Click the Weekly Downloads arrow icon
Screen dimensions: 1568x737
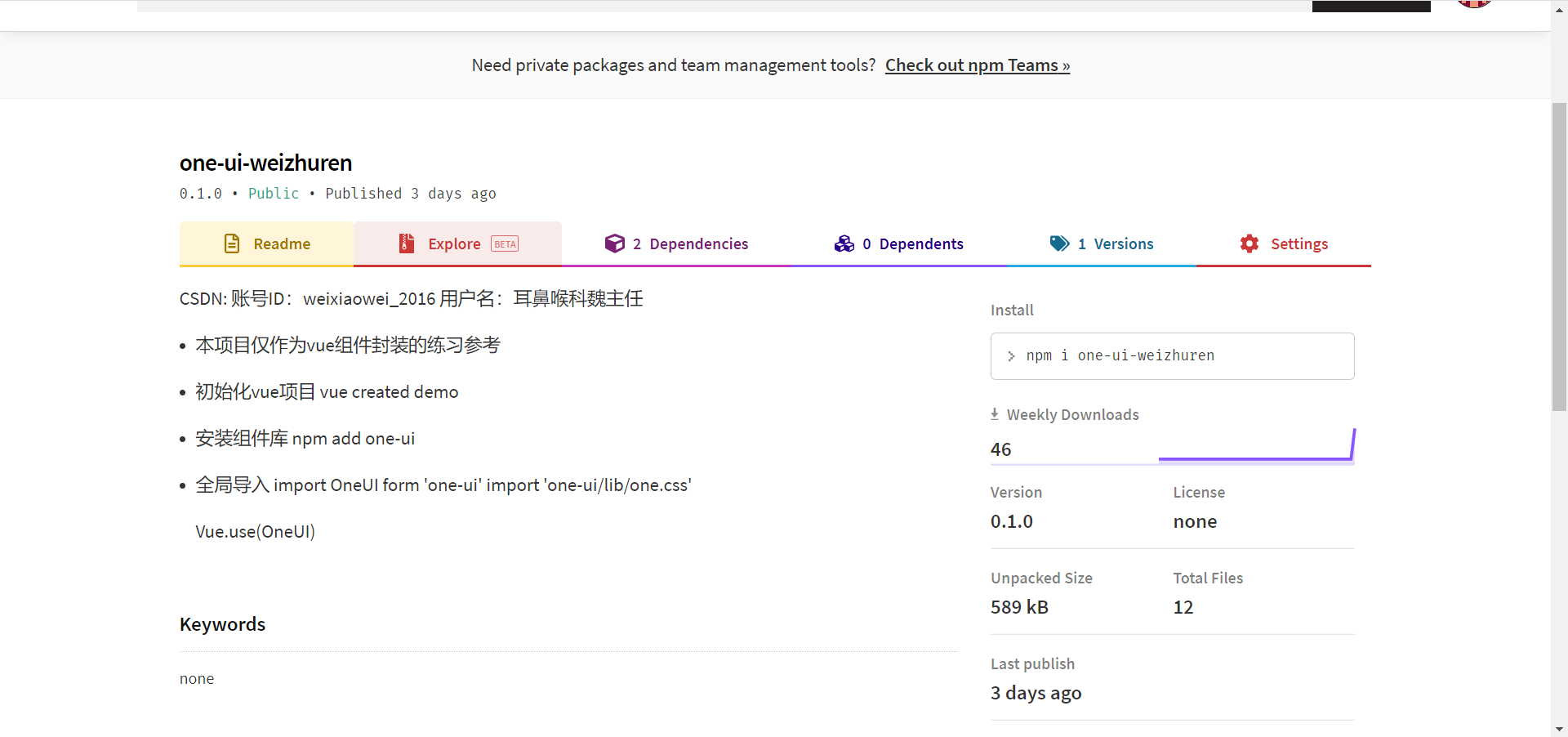pyautogui.click(x=995, y=413)
